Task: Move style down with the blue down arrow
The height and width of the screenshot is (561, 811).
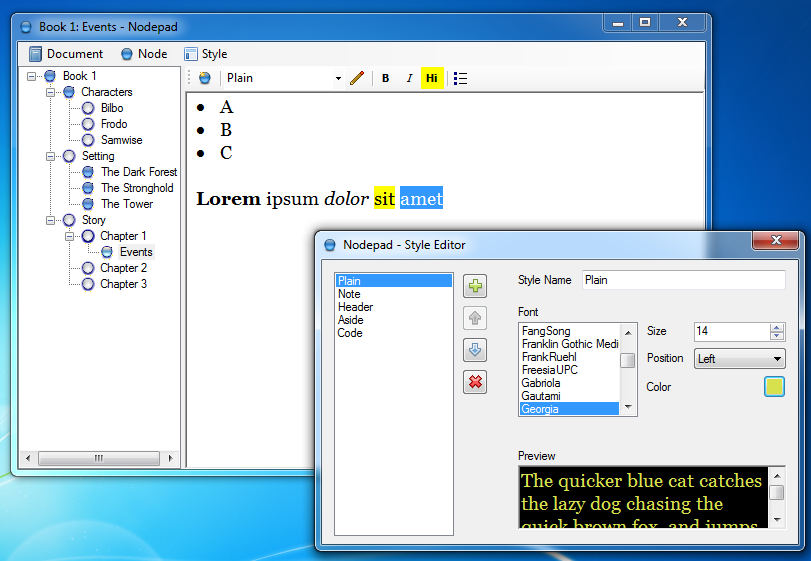Action: (x=475, y=350)
